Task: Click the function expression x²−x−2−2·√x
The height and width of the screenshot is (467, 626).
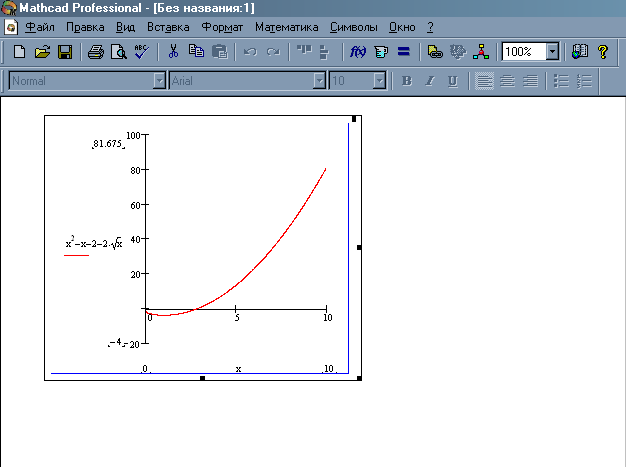Action: pos(94,243)
